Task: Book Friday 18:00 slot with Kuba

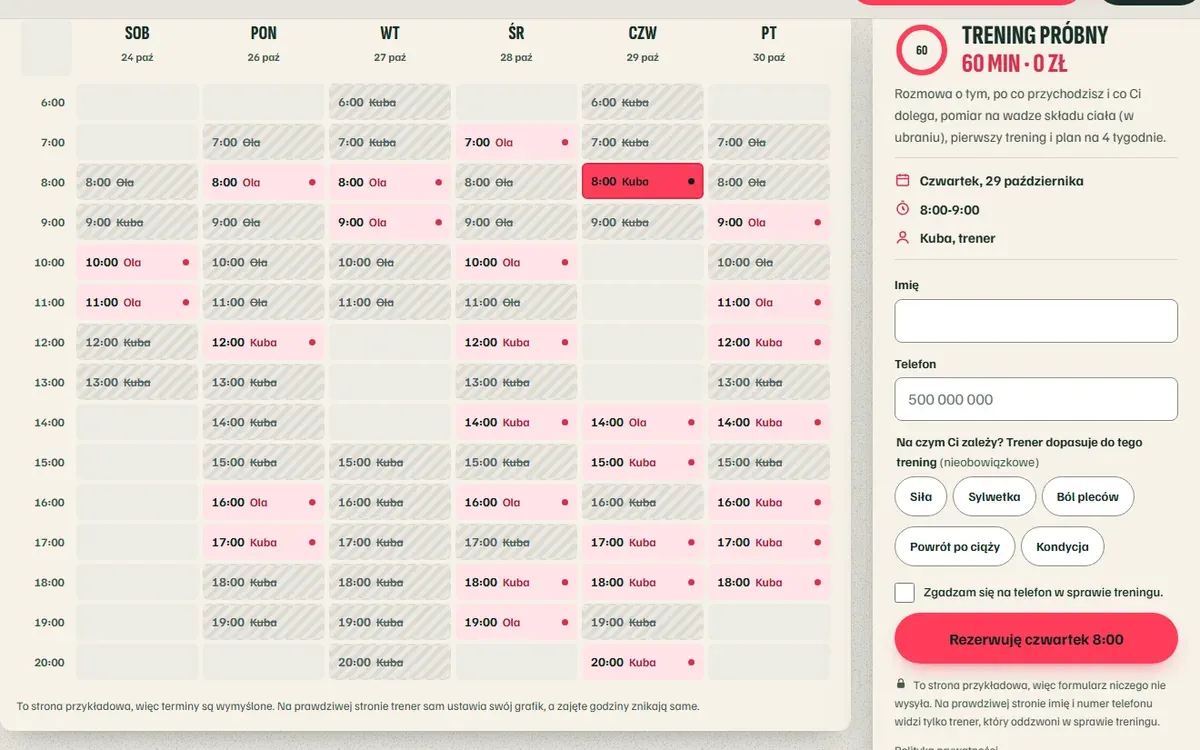Action: pos(770,582)
